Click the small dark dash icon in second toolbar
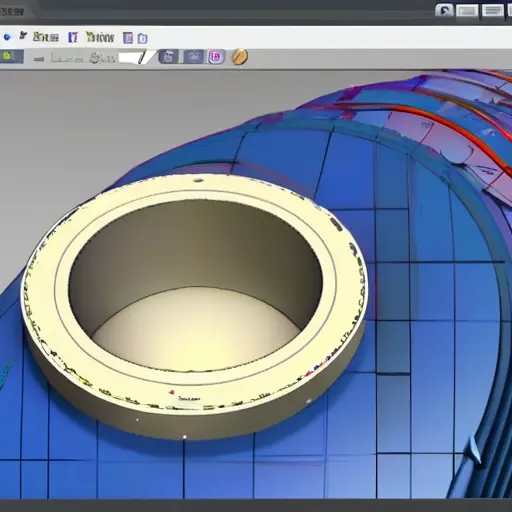Image resolution: width=512 pixels, height=512 pixels. coord(39,59)
